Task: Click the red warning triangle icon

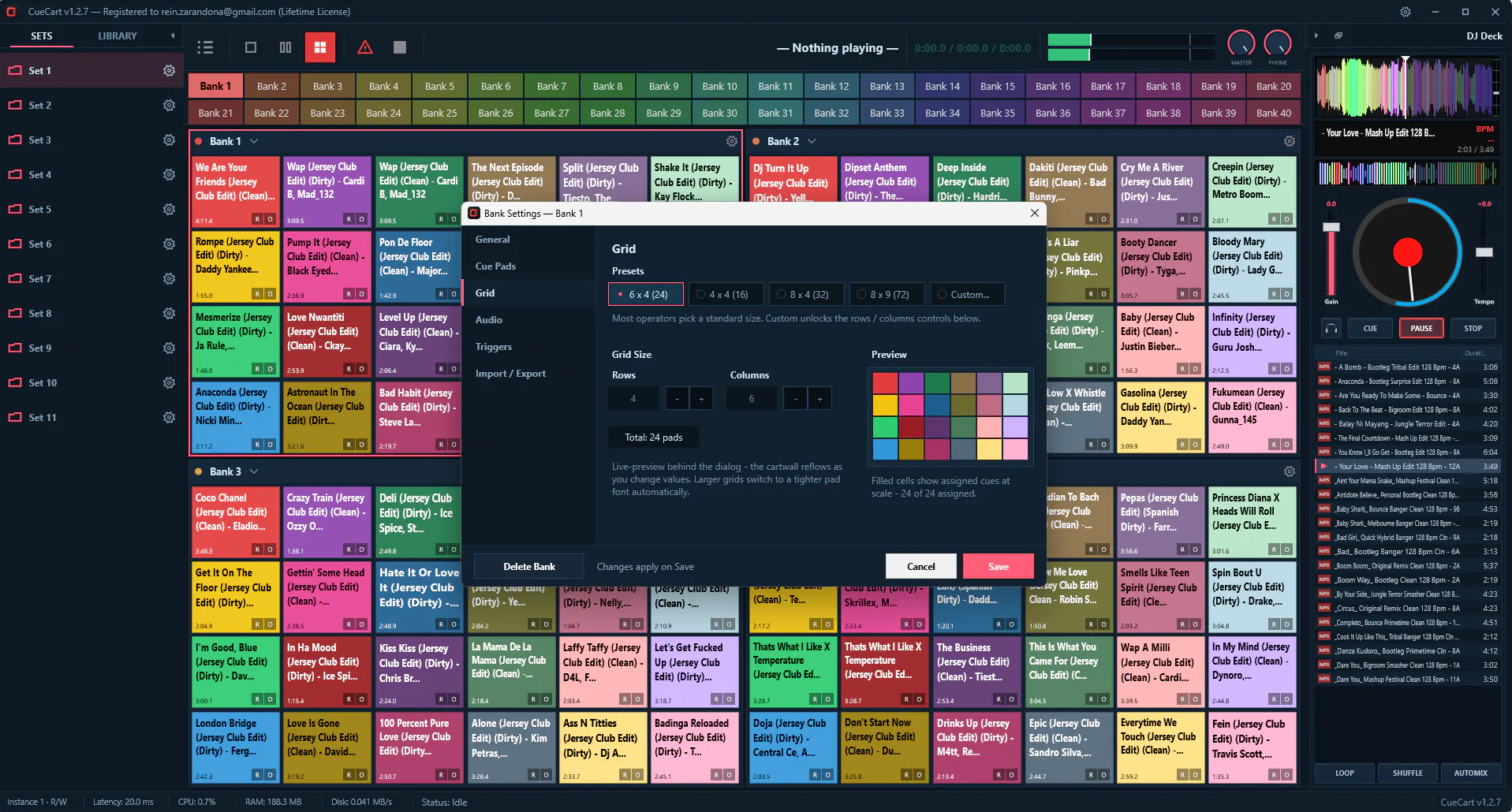Action: pyautogui.click(x=365, y=47)
